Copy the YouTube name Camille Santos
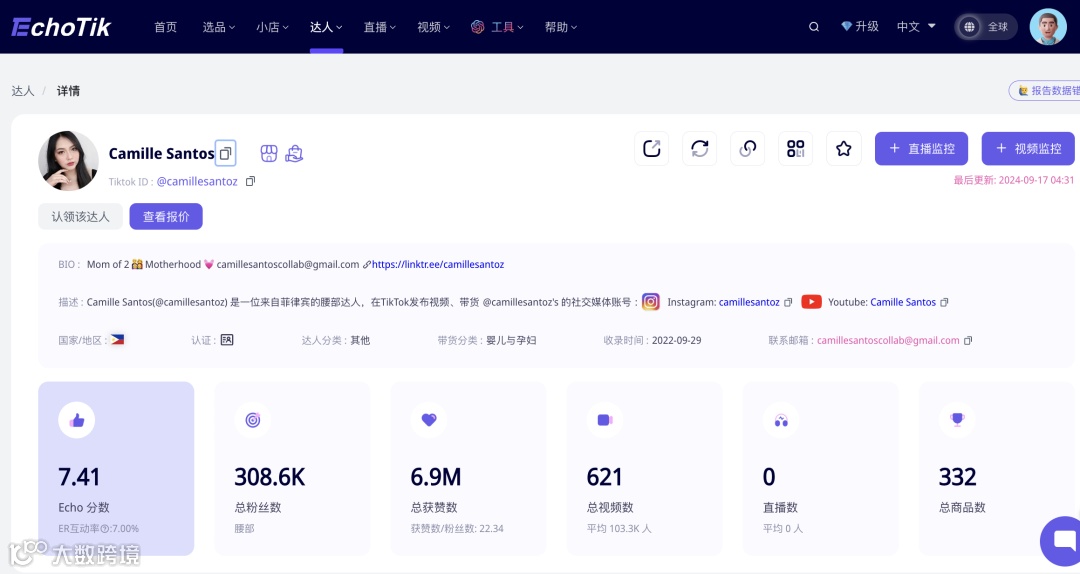 click(944, 303)
